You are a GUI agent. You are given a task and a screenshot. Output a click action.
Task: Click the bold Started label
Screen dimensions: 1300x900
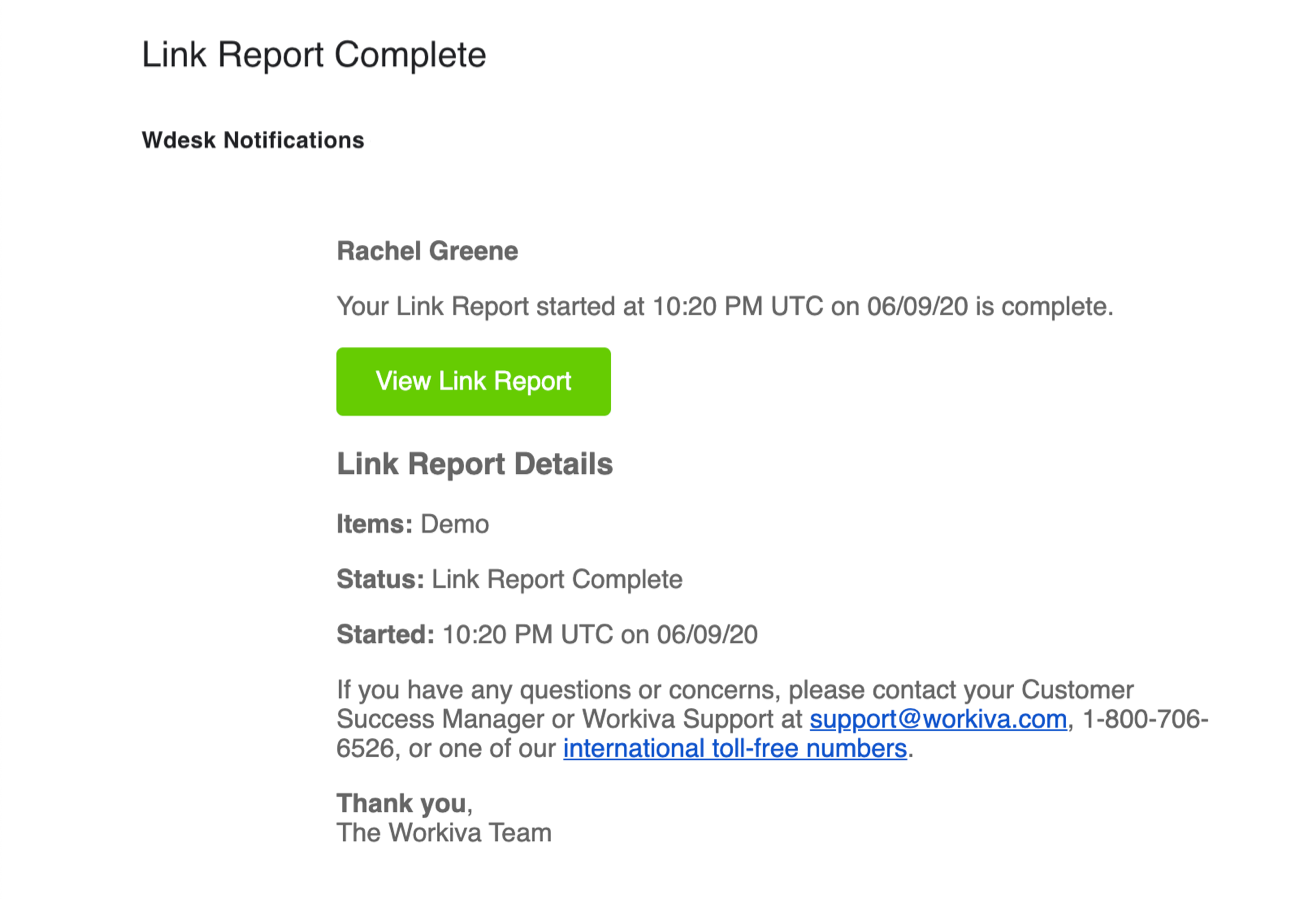coord(386,634)
